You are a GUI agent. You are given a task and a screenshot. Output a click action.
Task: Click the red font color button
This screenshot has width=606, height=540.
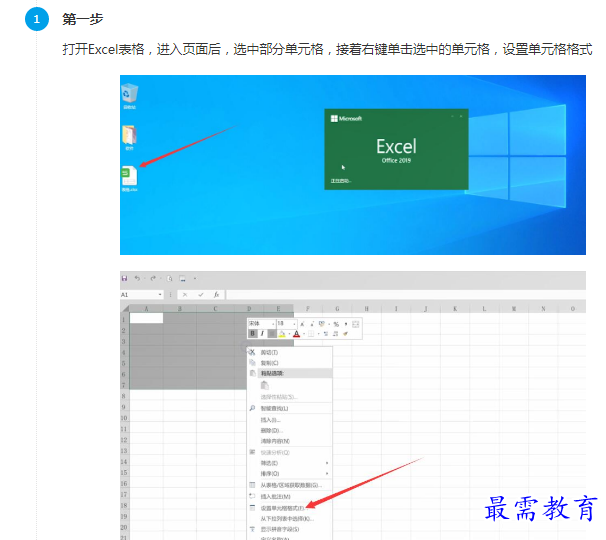pos(296,334)
